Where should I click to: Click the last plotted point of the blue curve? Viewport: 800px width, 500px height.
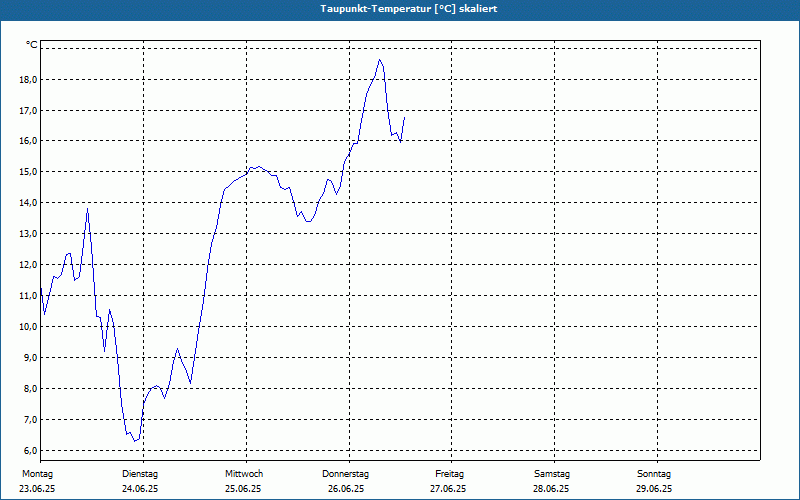pyautogui.click(x=405, y=117)
